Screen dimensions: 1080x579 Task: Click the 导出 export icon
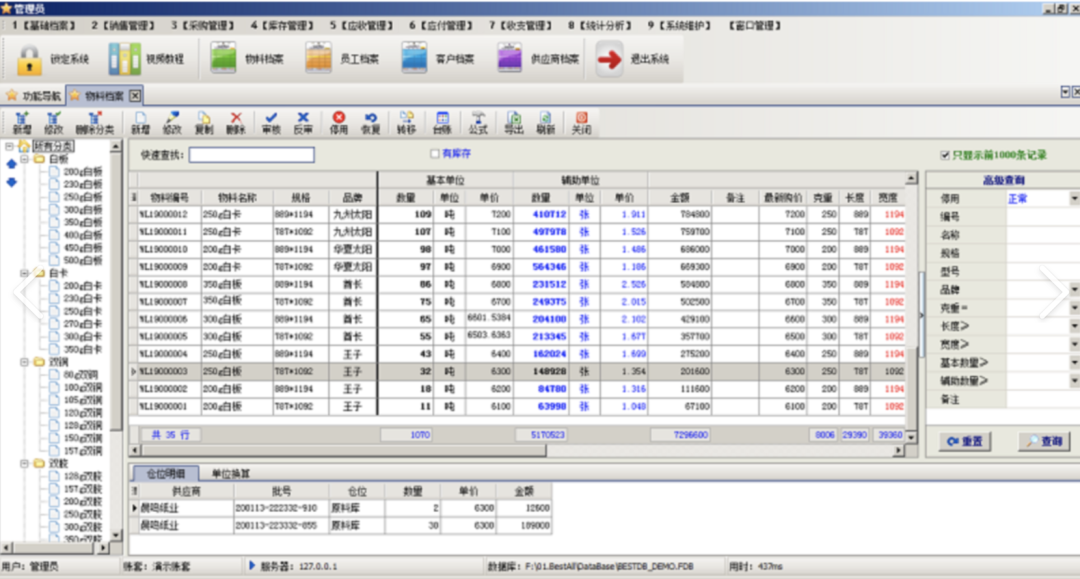tap(514, 123)
